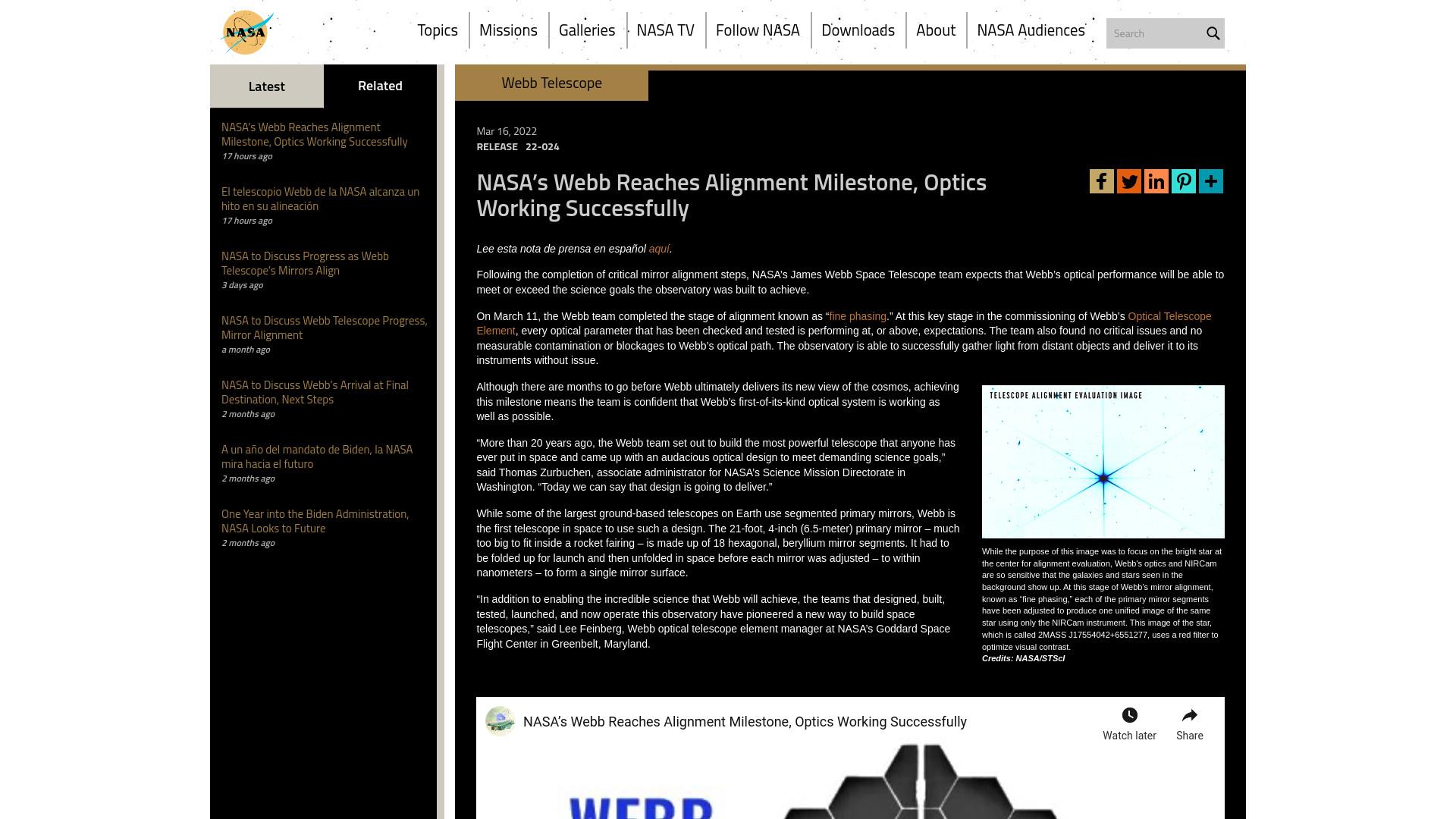This screenshot has height=819, width=1456.
Task: Open the NASA Audiences menu
Action: point(1031,30)
